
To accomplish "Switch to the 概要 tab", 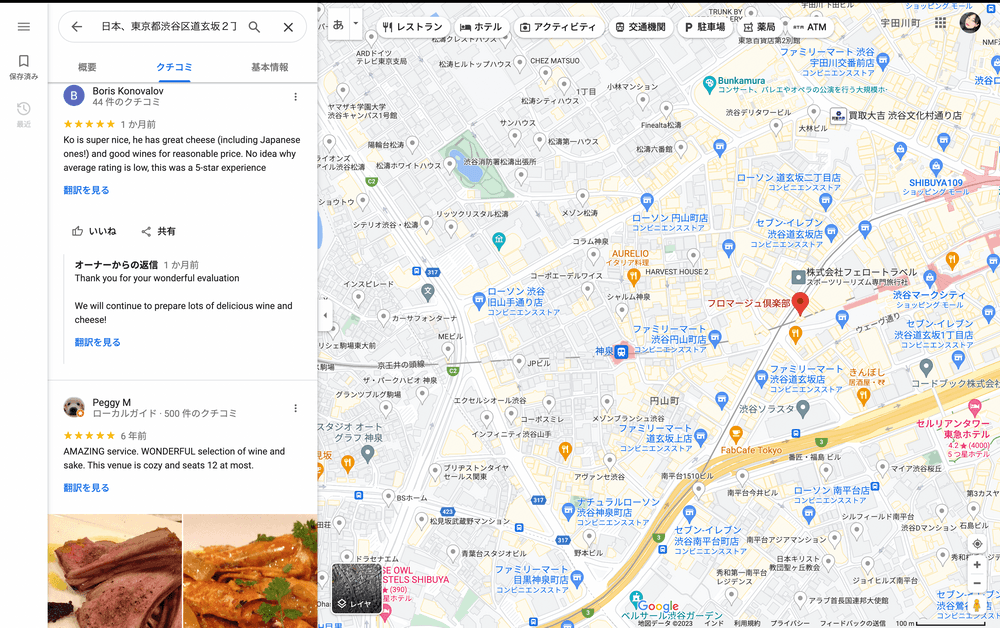I will pos(87,67).
